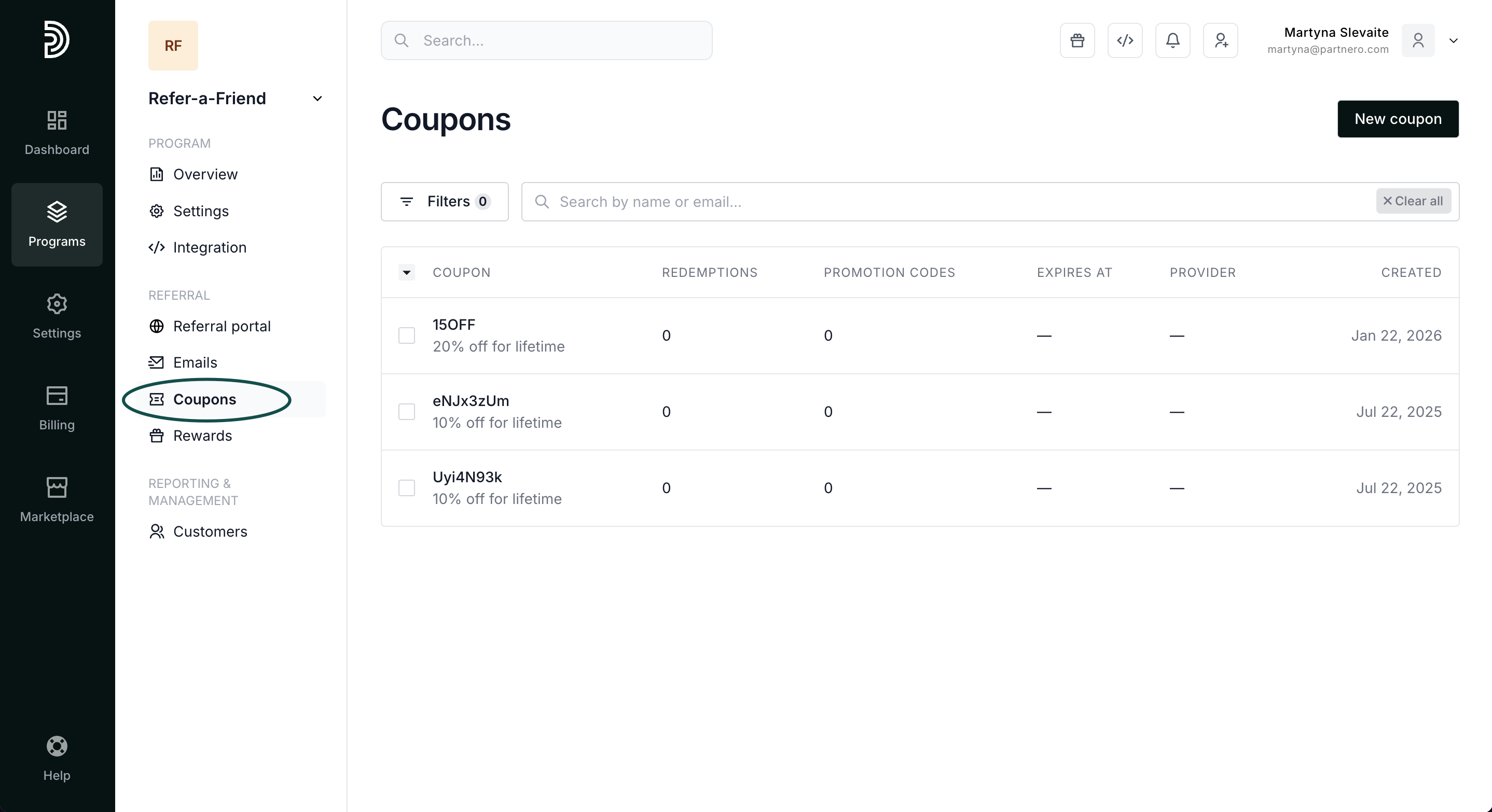Open the select-all dropdown in table header

point(407,273)
